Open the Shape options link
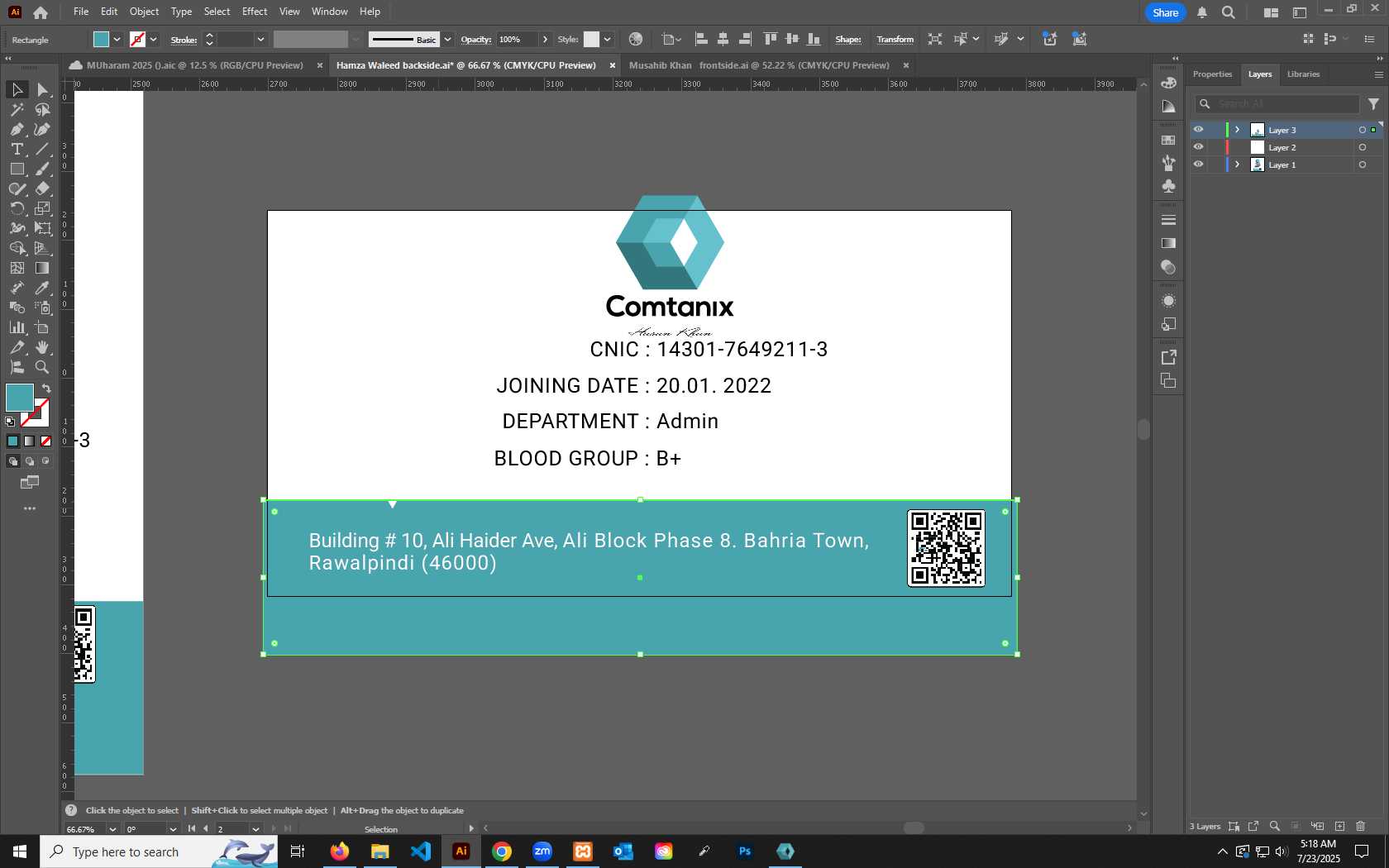The width and height of the screenshot is (1389, 868). [848, 40]
